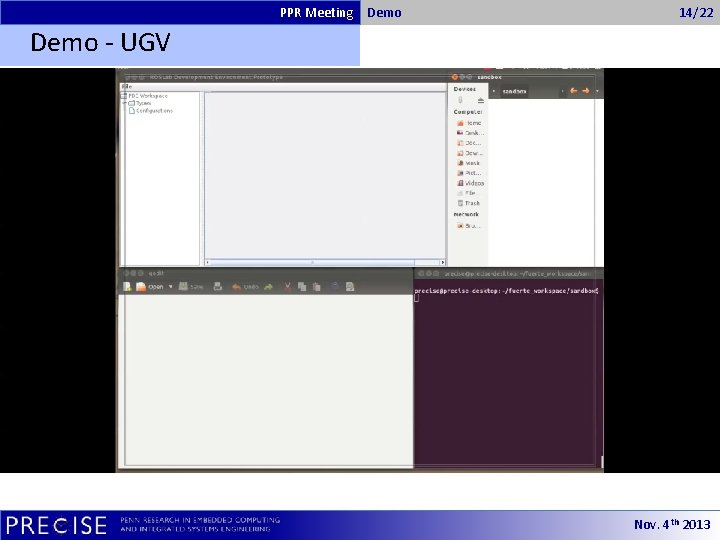Open Browse Network in file manager sidebar
The width and height of the screenshot is (720, 540).
coord(468,225)
